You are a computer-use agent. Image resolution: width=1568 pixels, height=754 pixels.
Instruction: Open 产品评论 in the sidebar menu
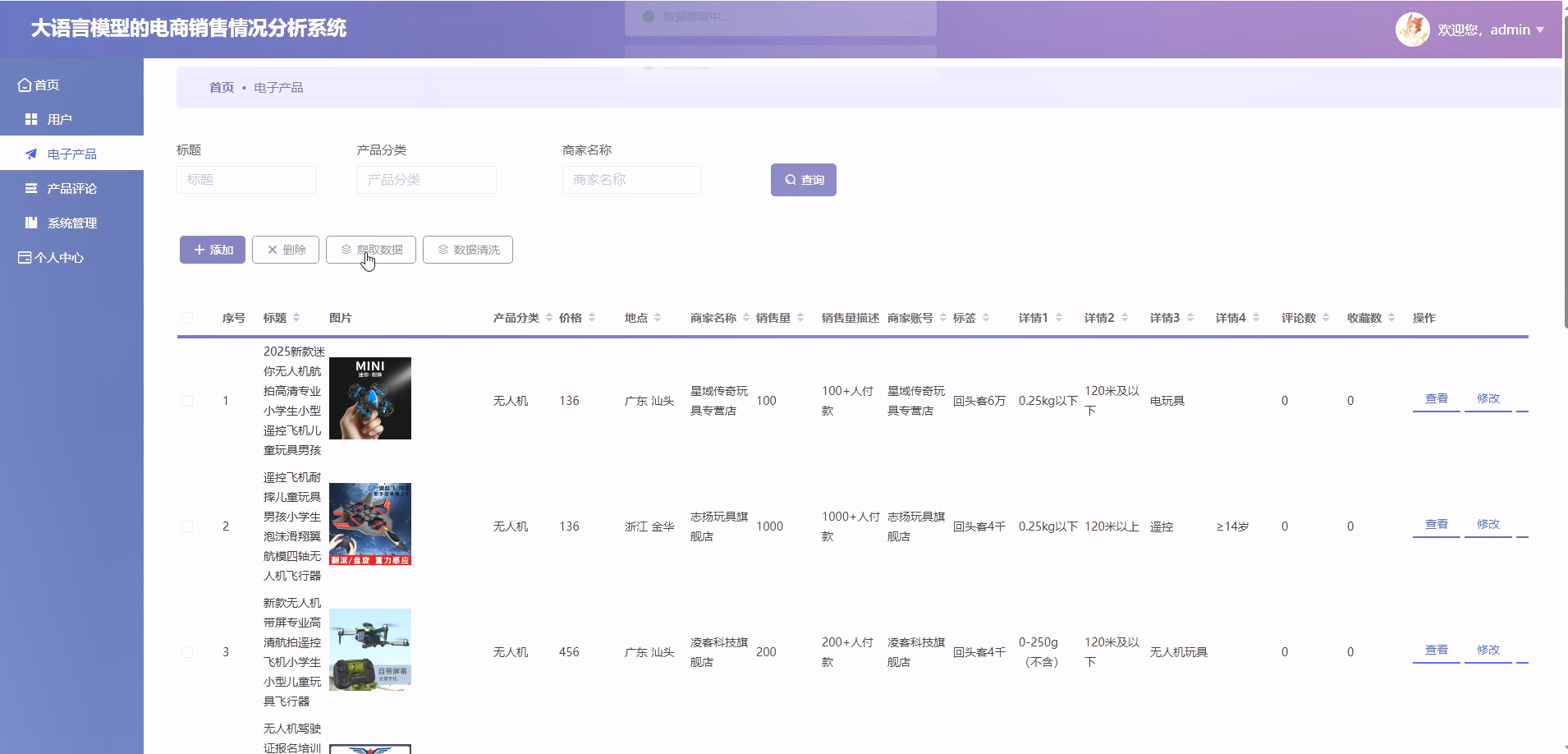pyautogui.click(x=71, y=188)
